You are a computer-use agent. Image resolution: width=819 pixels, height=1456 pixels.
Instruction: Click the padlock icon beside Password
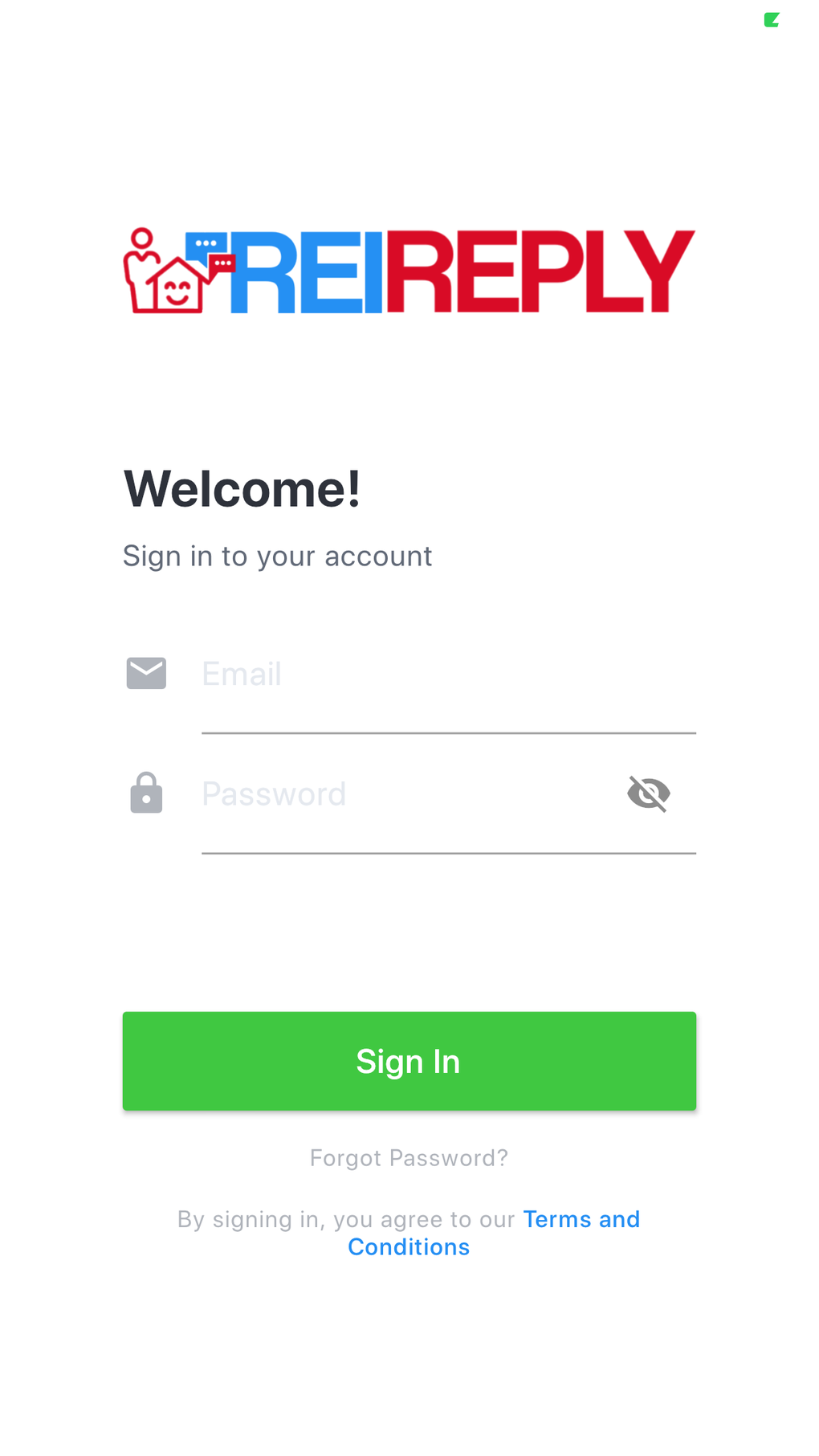(146, 793)
